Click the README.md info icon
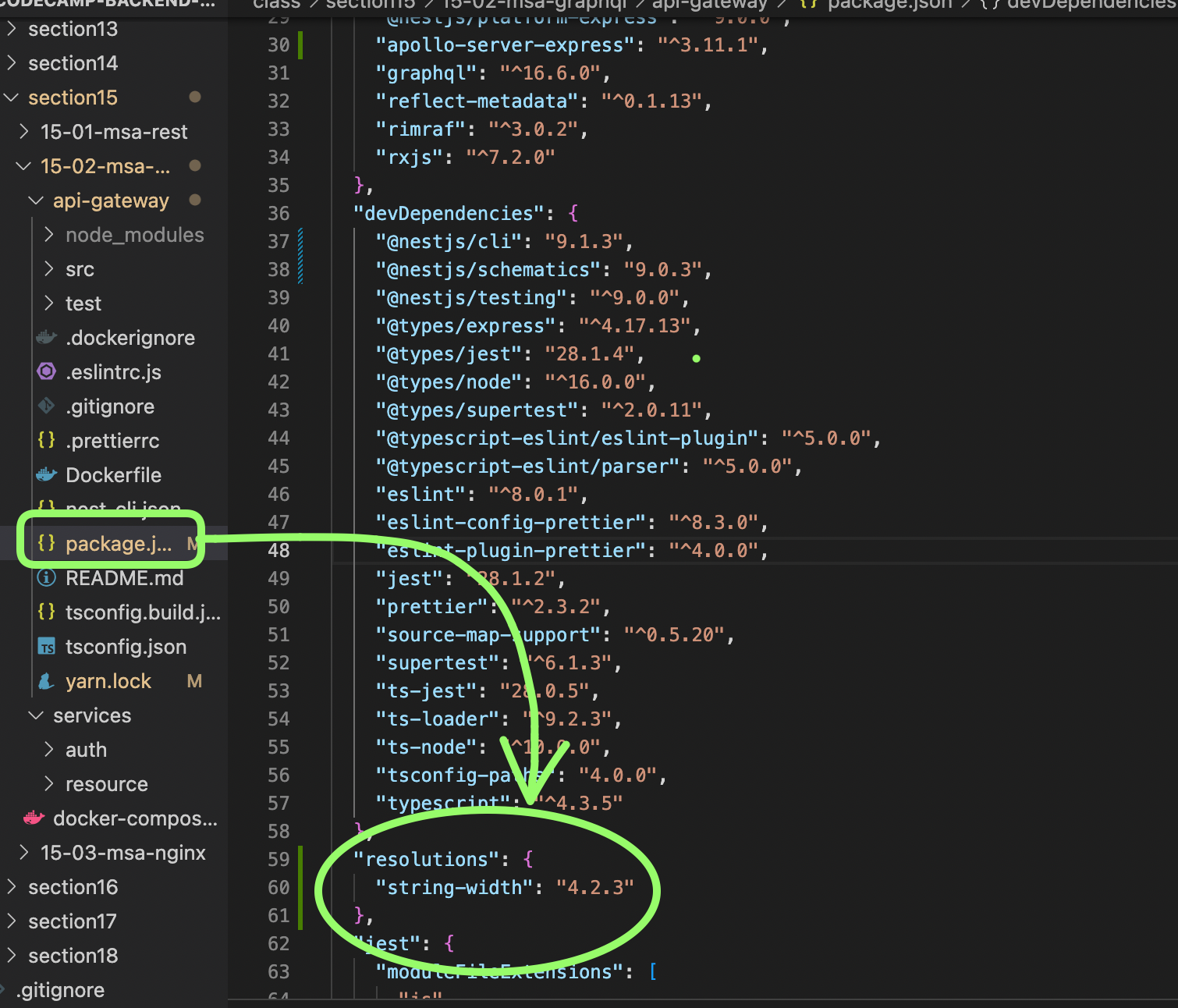The width and height of the screenshot is (1178, 1008). pos(47,578)
